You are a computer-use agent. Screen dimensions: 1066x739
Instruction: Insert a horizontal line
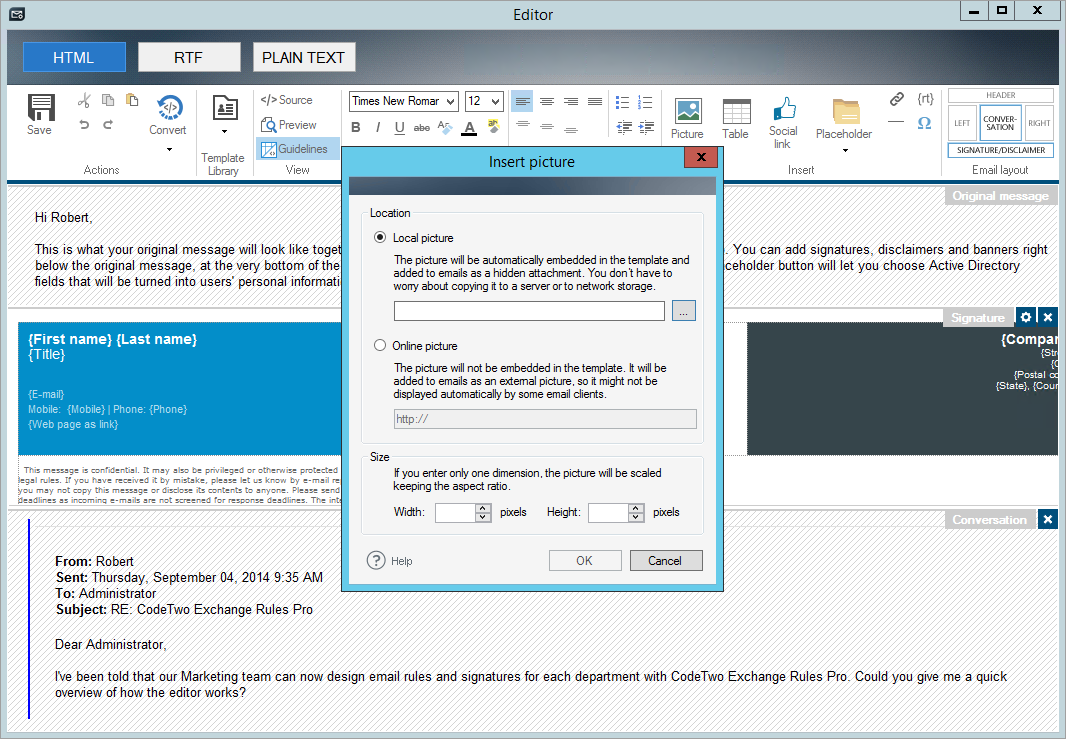[x=896, y=122]
